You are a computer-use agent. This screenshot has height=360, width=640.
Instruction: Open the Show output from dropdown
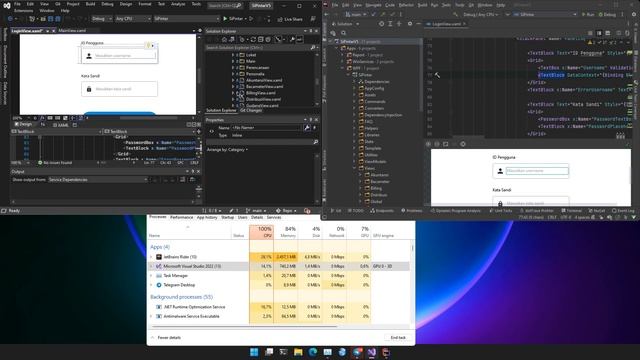(x=98, y=180)
